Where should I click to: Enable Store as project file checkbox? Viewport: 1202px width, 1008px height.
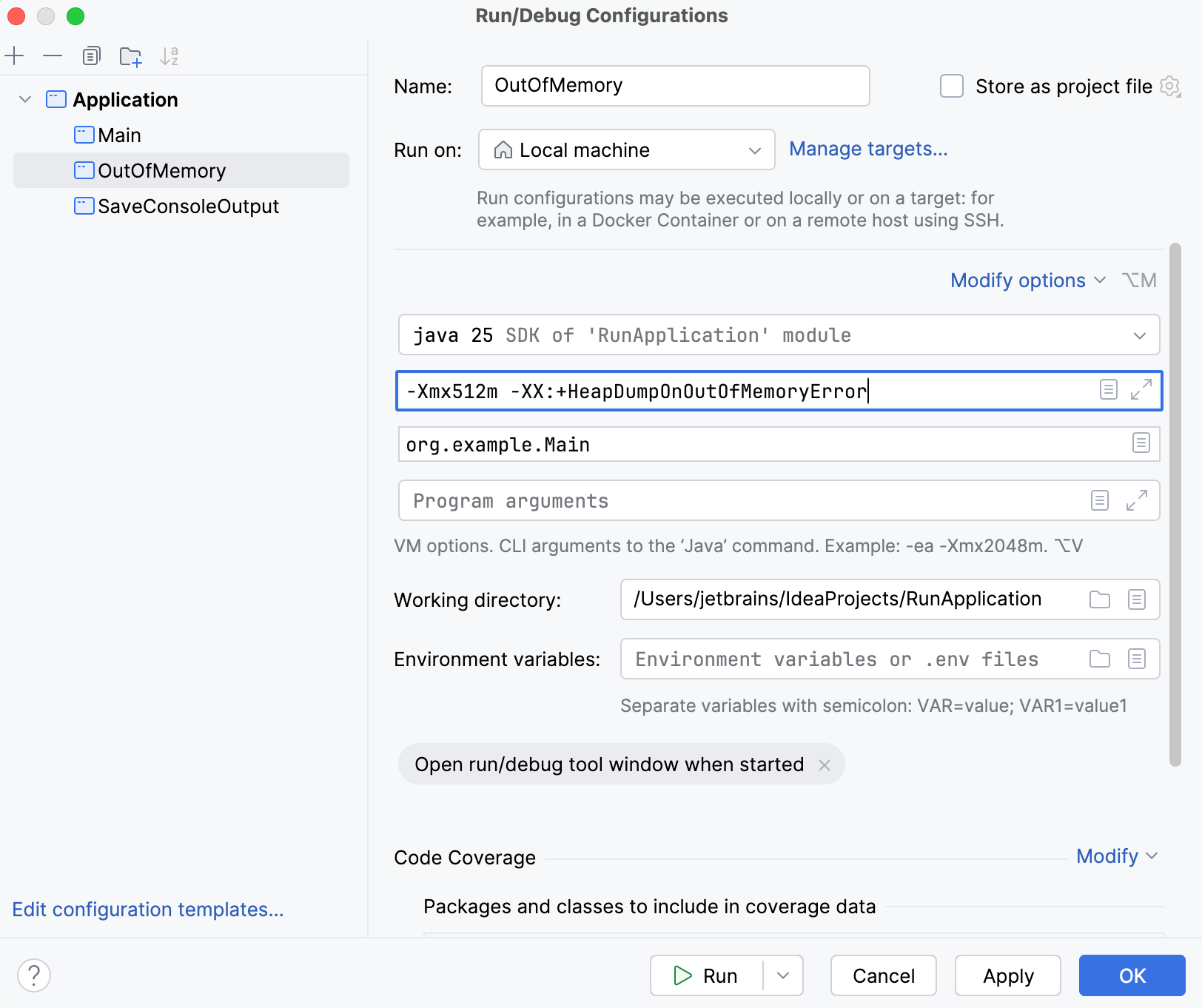[952, 87]
